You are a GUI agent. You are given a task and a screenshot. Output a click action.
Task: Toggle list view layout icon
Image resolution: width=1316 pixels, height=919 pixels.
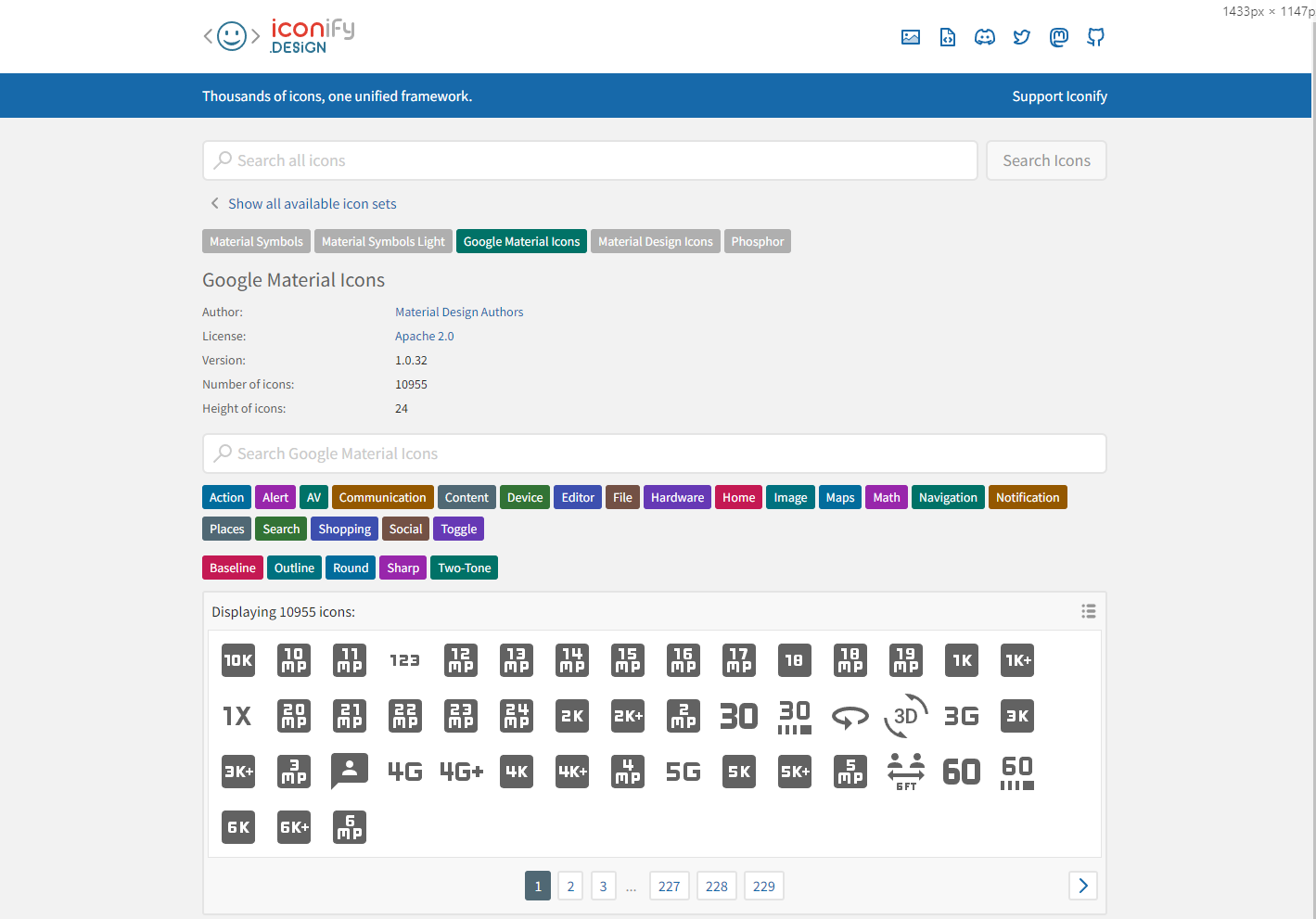[x=1088, y=611]
